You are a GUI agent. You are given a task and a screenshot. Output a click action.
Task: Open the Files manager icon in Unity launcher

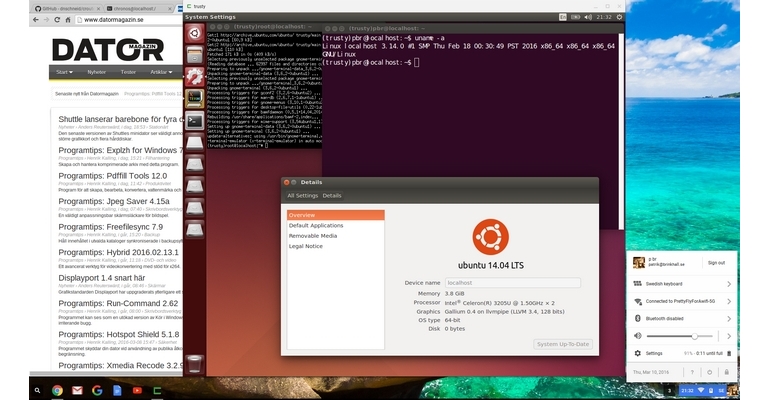click(194, 55)
